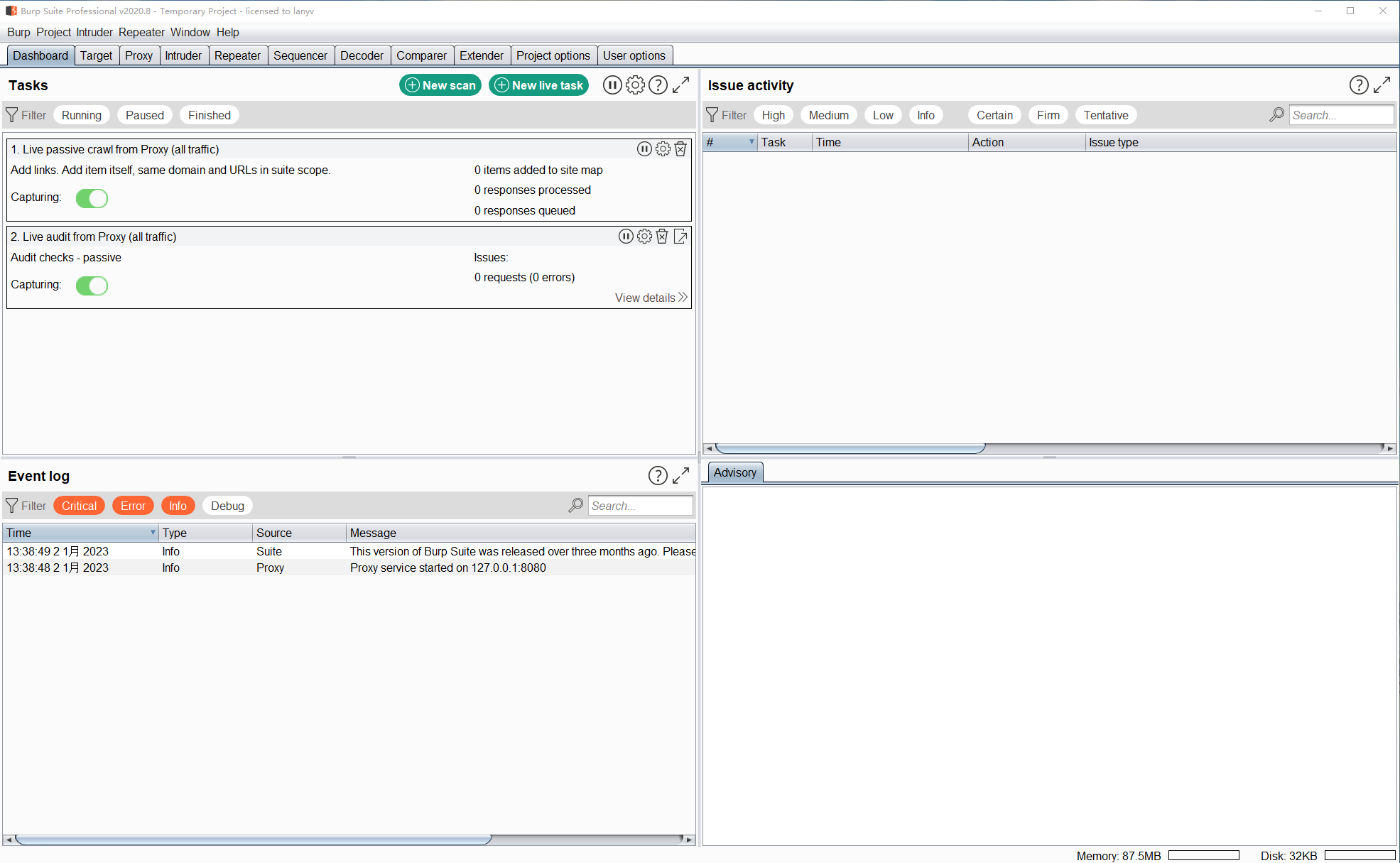This screenshot has height=863, width=1400.
Task: Toggle Info event log filter
Action: [178, 506]
